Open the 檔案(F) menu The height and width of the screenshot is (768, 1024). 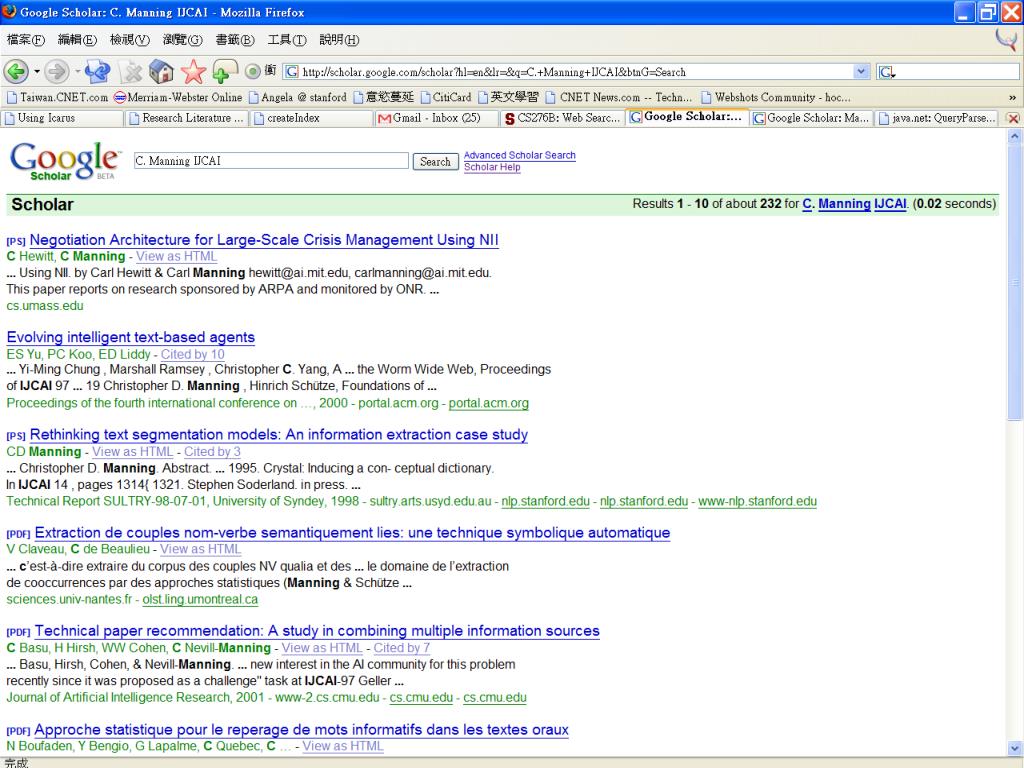pos(25,40)
